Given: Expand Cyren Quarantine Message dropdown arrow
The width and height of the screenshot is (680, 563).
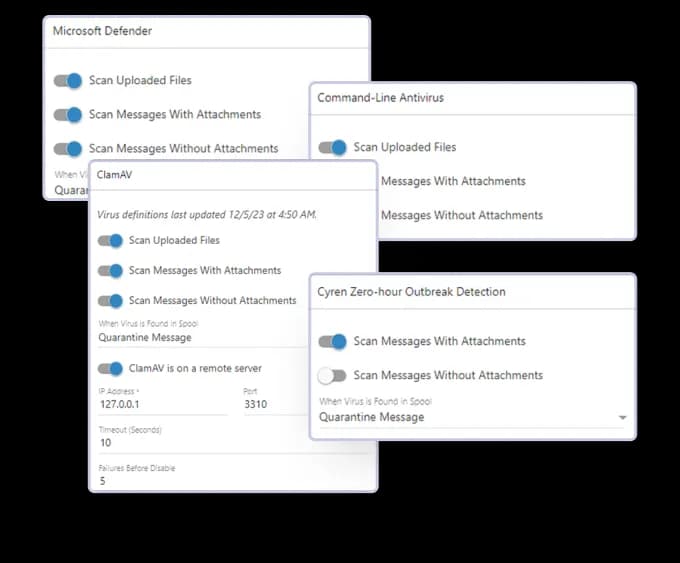Looking at the screenshot, I should coord(623,417).
